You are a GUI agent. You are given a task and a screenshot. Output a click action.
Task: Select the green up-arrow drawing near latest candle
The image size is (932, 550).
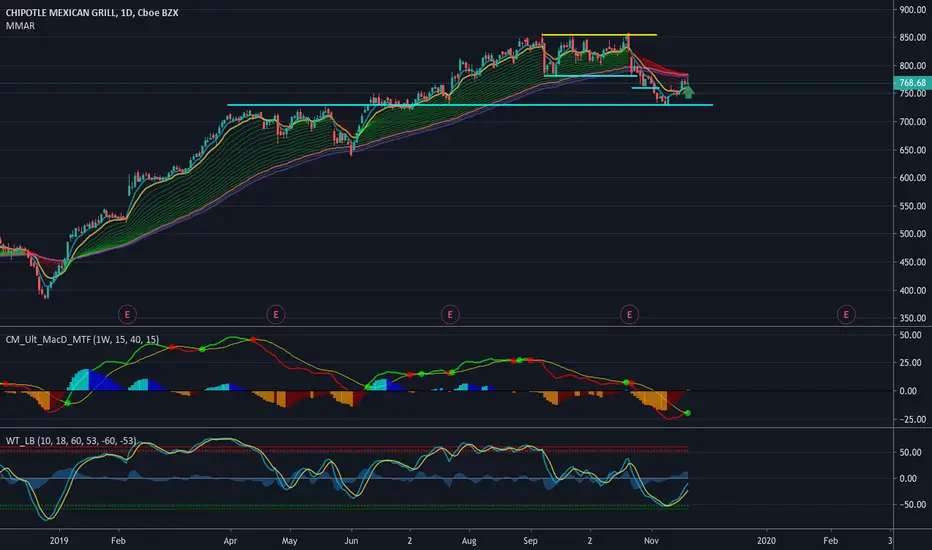(x=688, y=92)
